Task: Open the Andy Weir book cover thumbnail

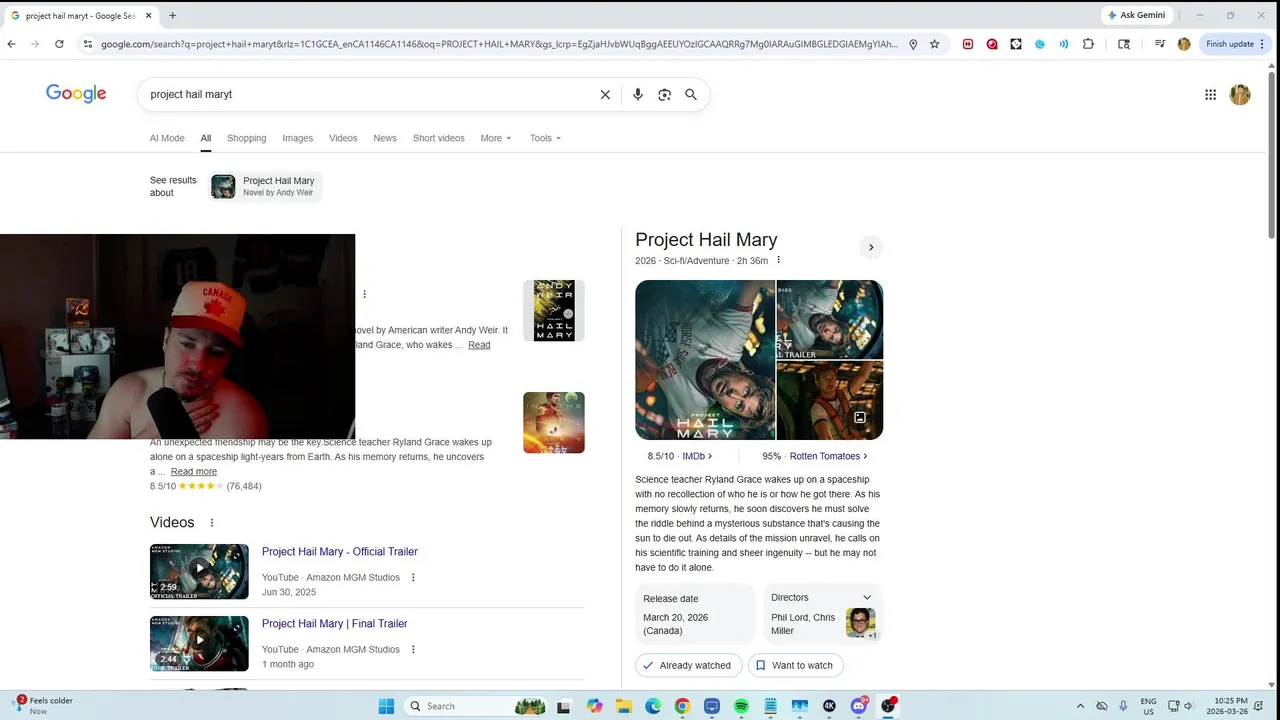Action: pos(554,311)
